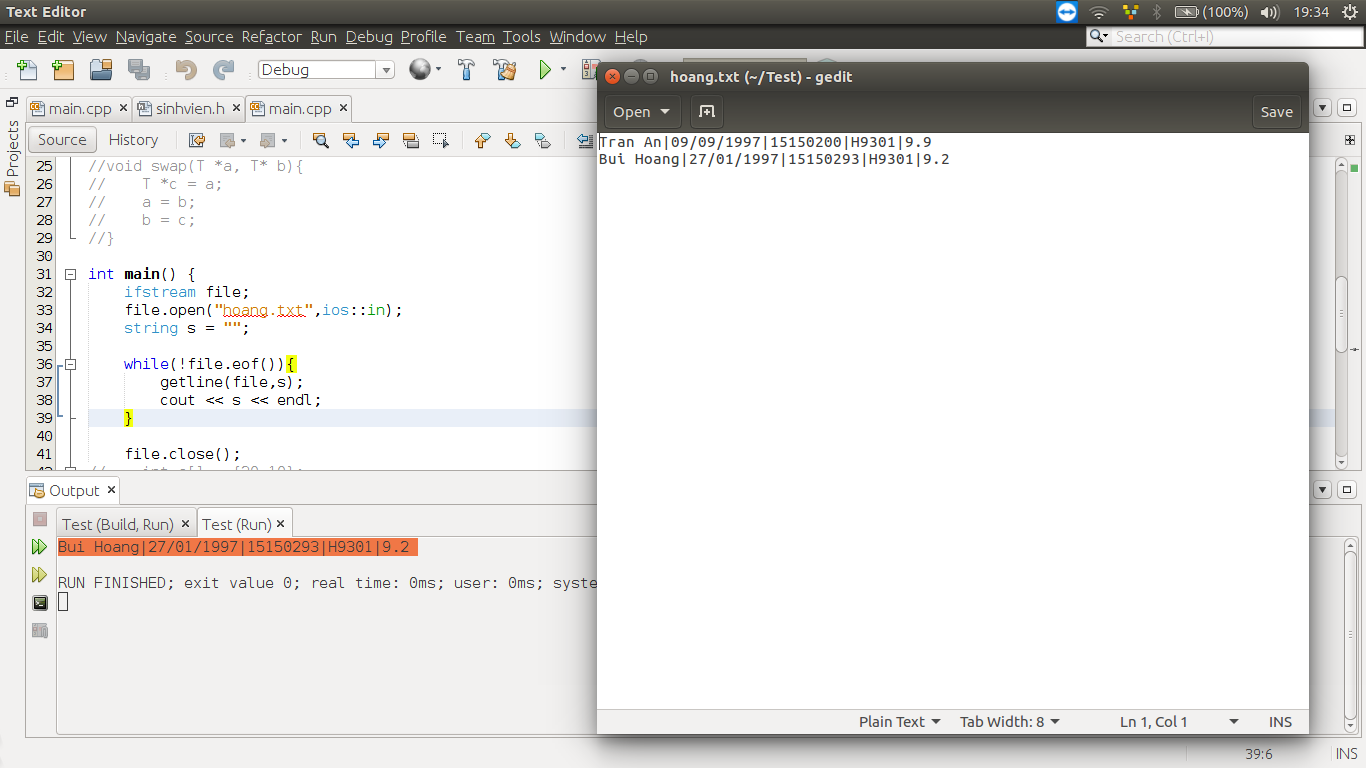Collapse the while loop code fold
The width and height of the screenshot is (1366, 768).
click(70, 364)
